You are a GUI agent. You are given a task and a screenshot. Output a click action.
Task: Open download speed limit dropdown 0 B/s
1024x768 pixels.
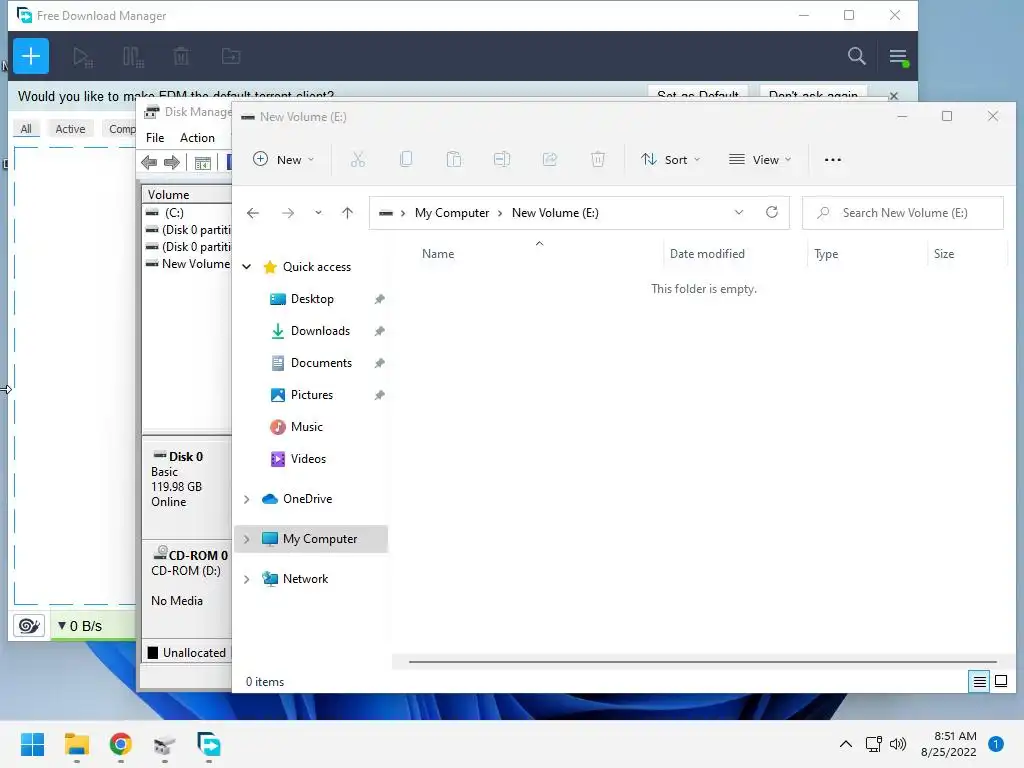click(80, 626)
